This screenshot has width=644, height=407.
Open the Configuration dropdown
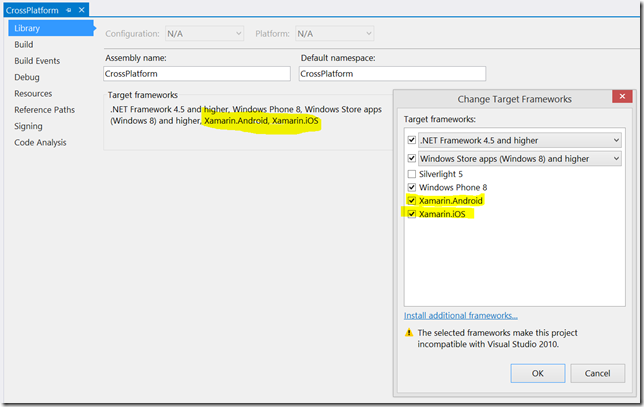tap(205, 34)
